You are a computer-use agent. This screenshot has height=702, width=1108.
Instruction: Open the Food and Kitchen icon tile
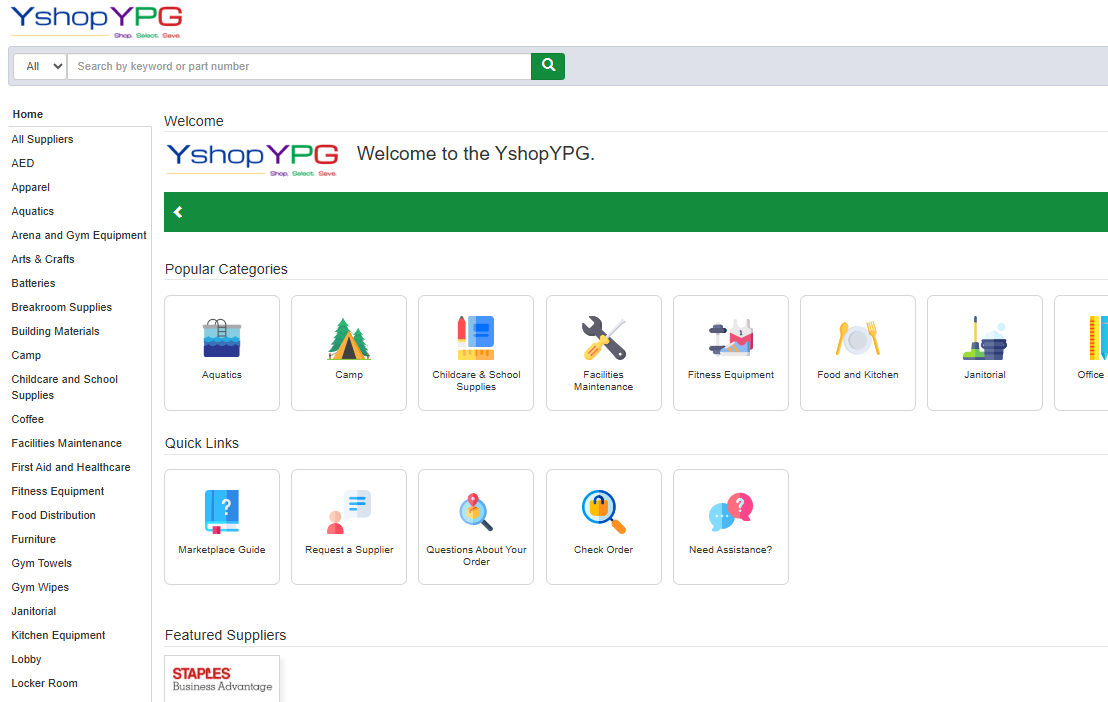click(x=857, y=339)
